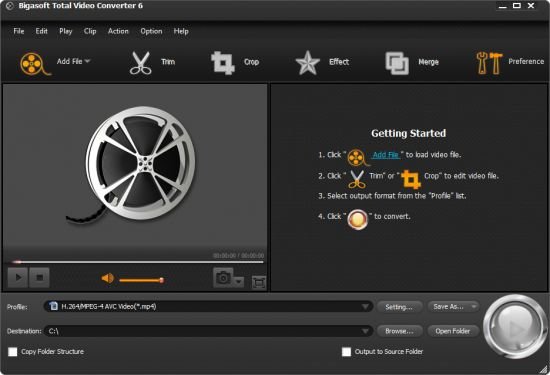550x375 pixels.
Task: Take a snapshot with the camera icon
Action: [223, 278]
